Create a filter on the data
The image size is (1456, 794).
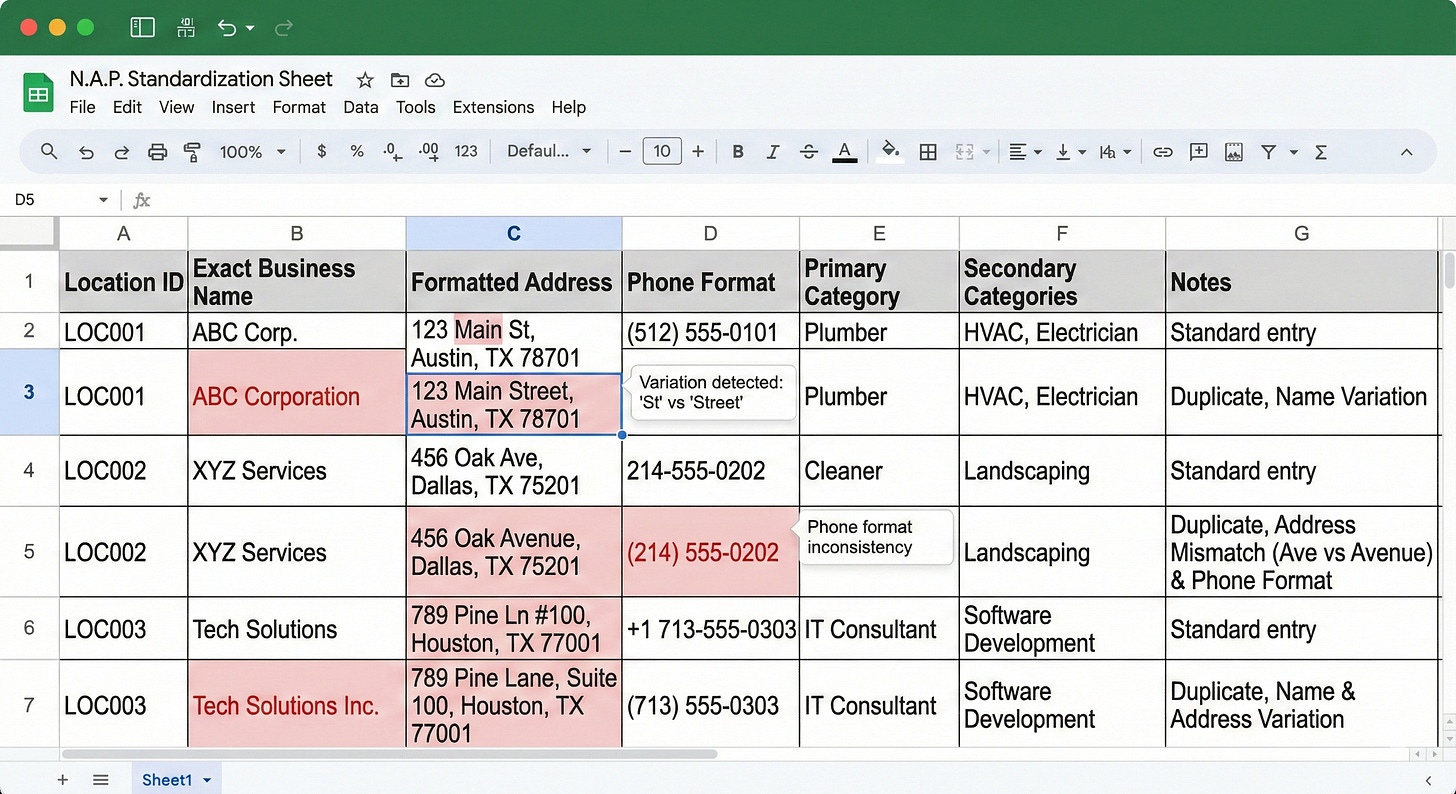[1268, 151]
